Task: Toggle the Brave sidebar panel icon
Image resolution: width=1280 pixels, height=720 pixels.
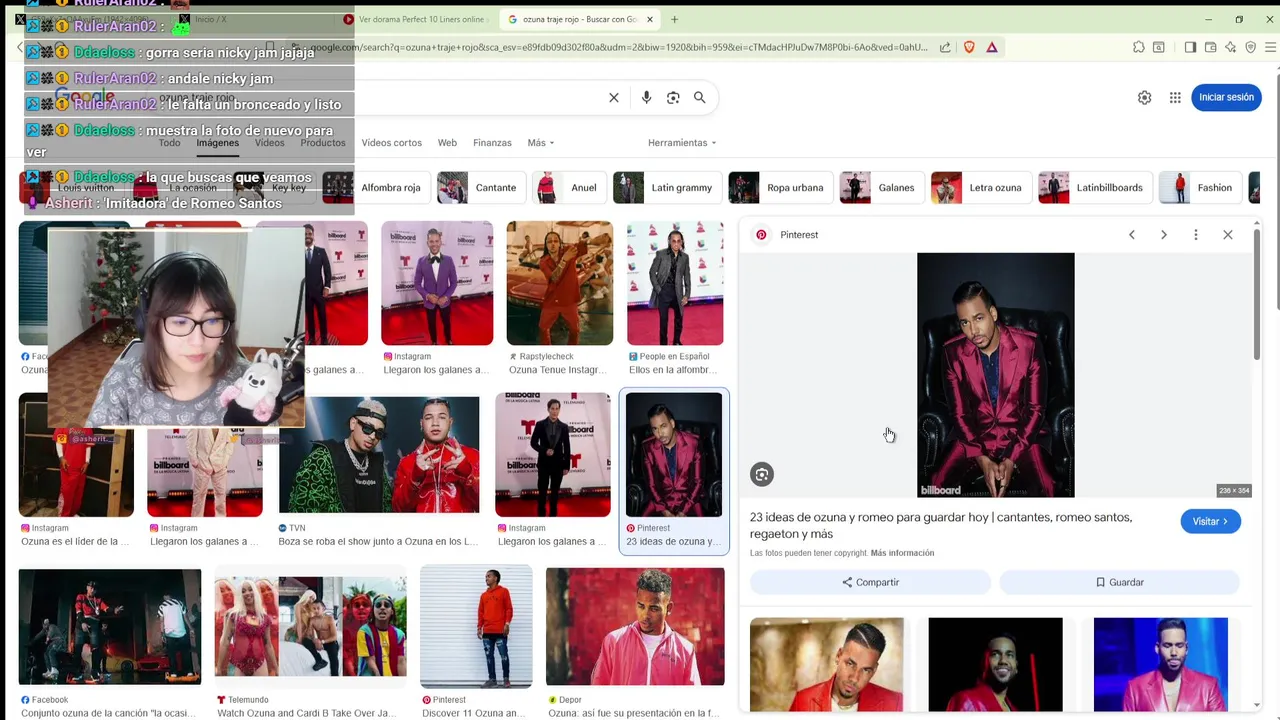Action: [1190, 47]
